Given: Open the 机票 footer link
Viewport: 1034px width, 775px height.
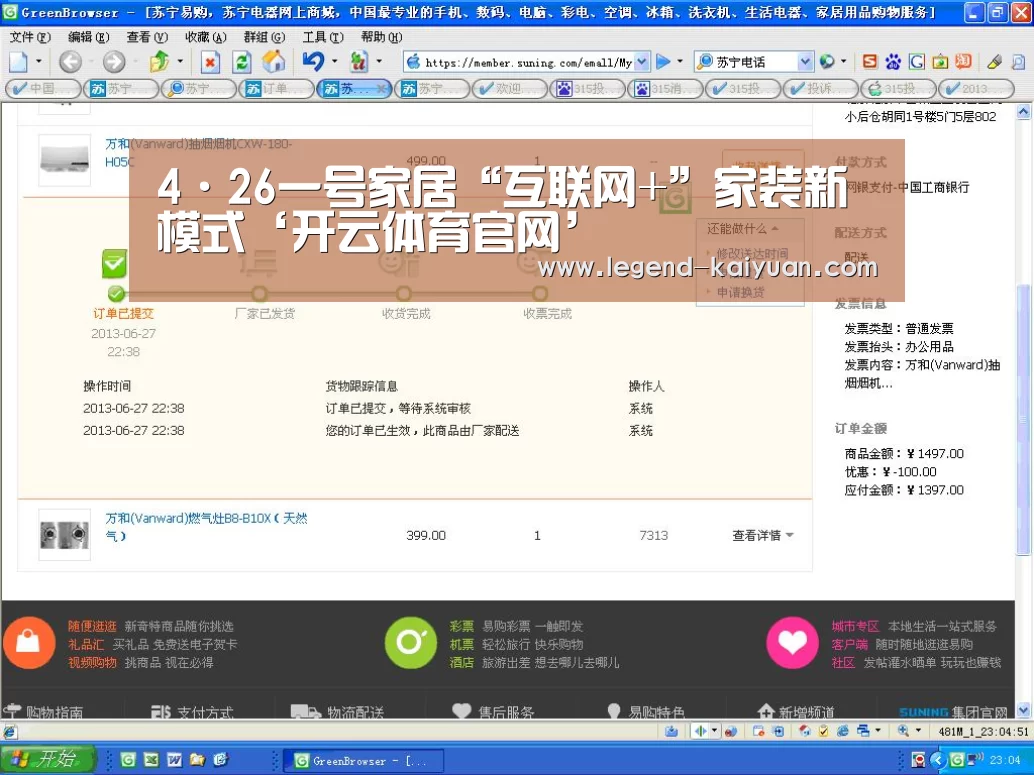Looking at the screenshot, I should tap(462, 644).
